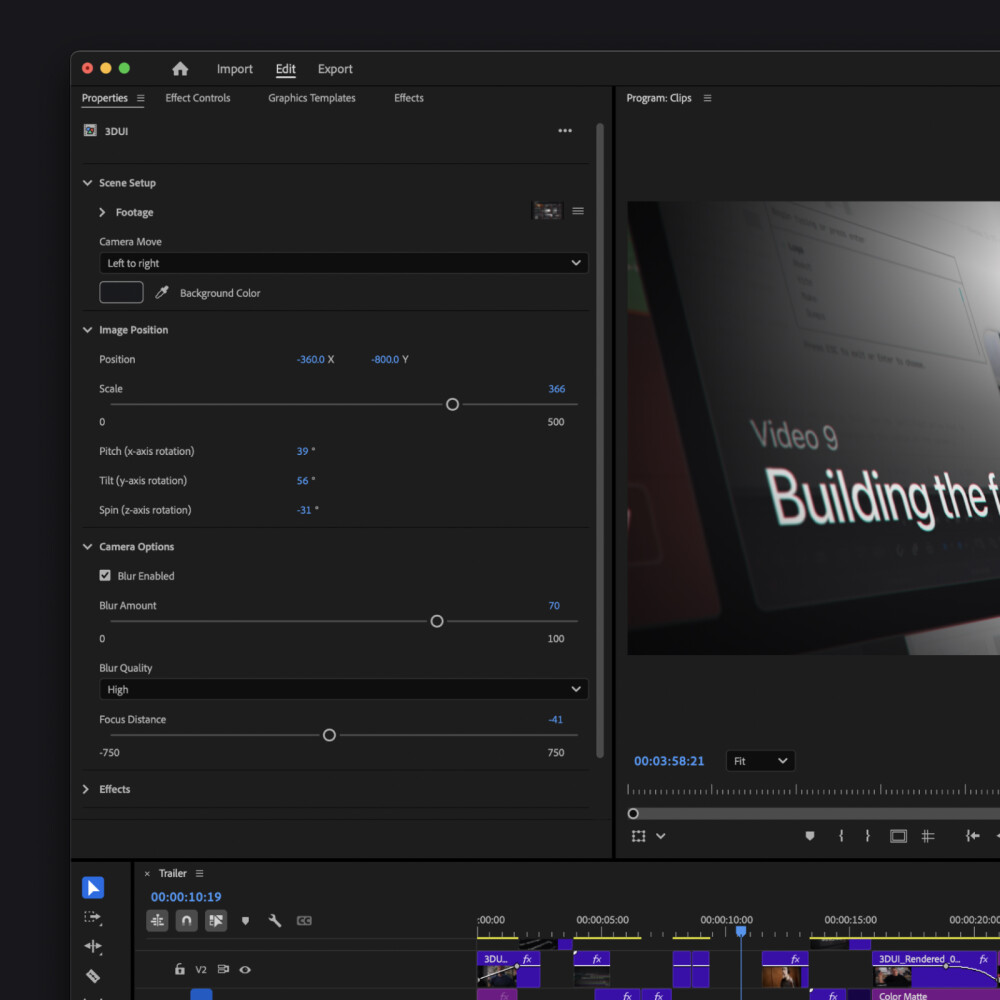The image size is (1000, 1000).
Task: Open the Properties panel menu icon
Action: coord(140,98)
